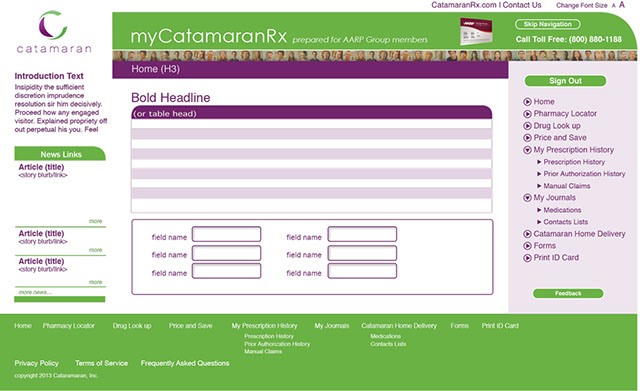
Task: Click the Skip Navigation button
Action: (x=547, y=24)
